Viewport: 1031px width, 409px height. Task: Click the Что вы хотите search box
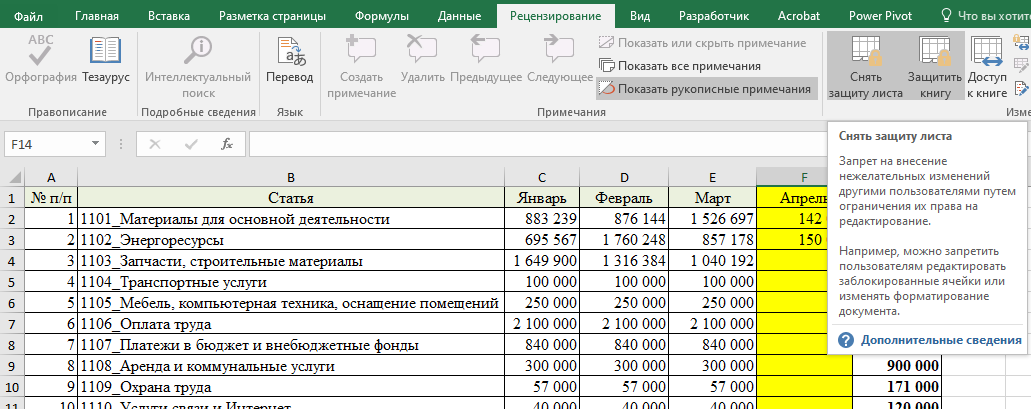tap(984, 16)
